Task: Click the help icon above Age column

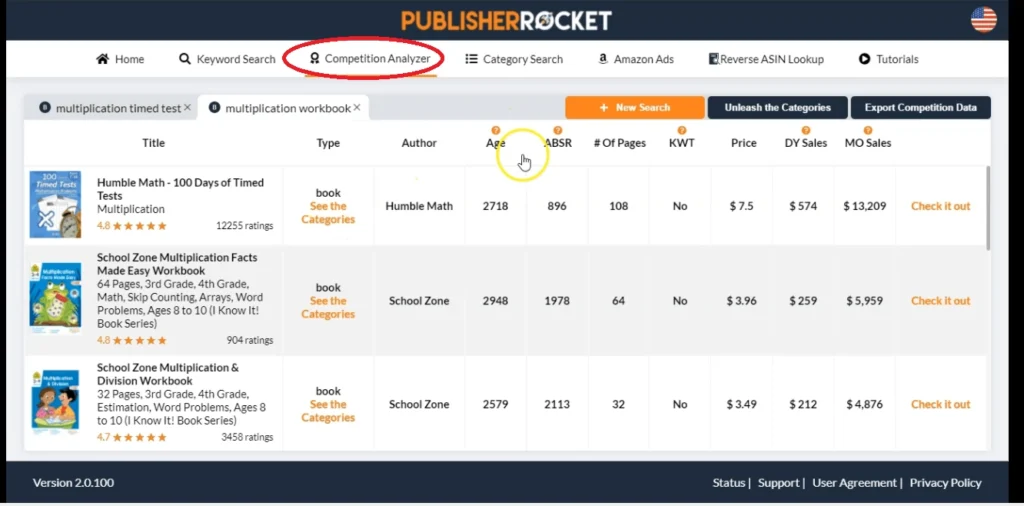Action: coord(496,130)
